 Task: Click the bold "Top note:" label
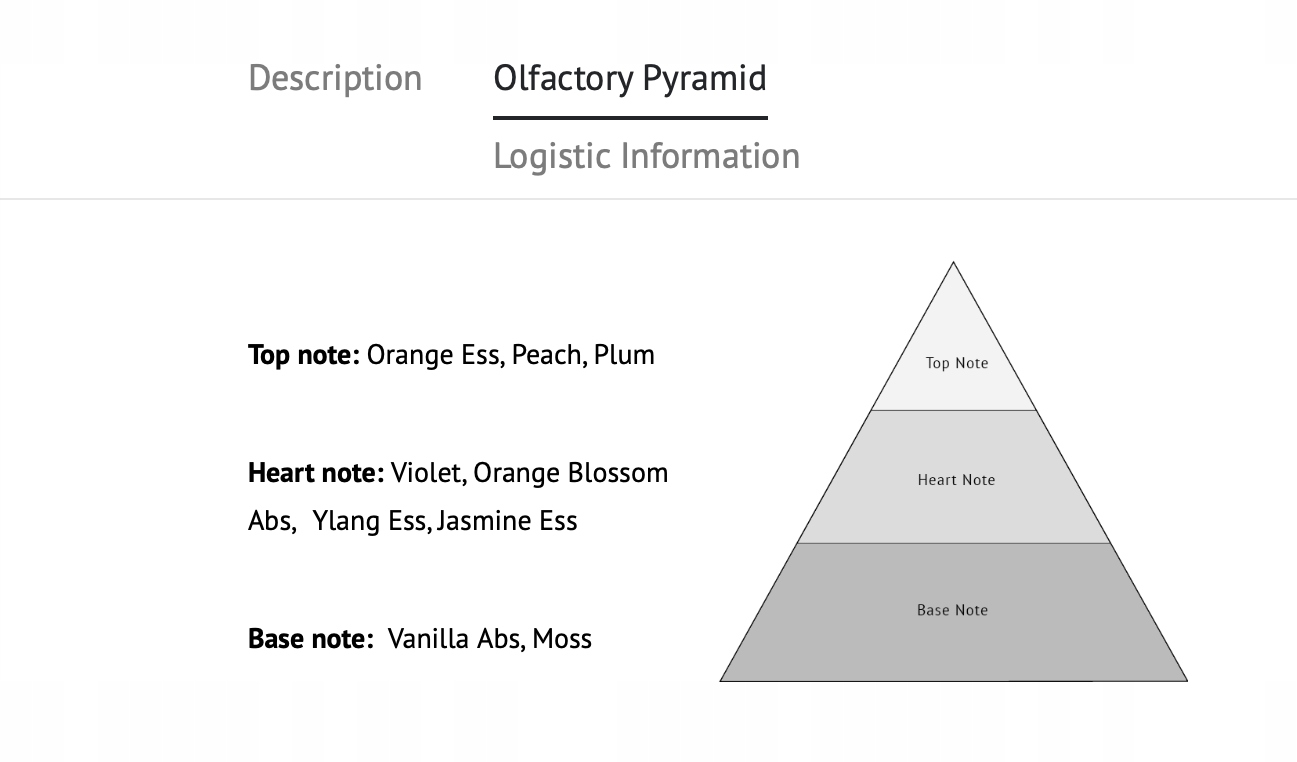click(303, 355)
